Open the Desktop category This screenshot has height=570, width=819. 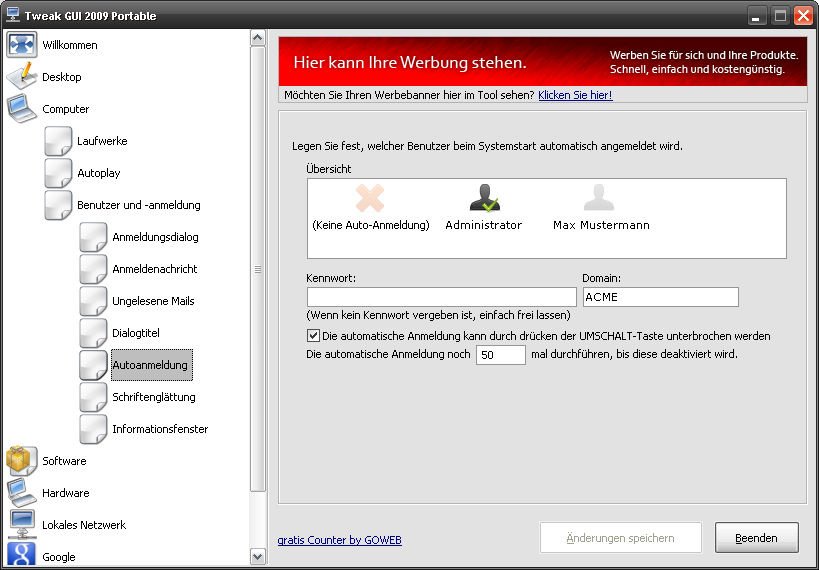[x=62, y=77]
